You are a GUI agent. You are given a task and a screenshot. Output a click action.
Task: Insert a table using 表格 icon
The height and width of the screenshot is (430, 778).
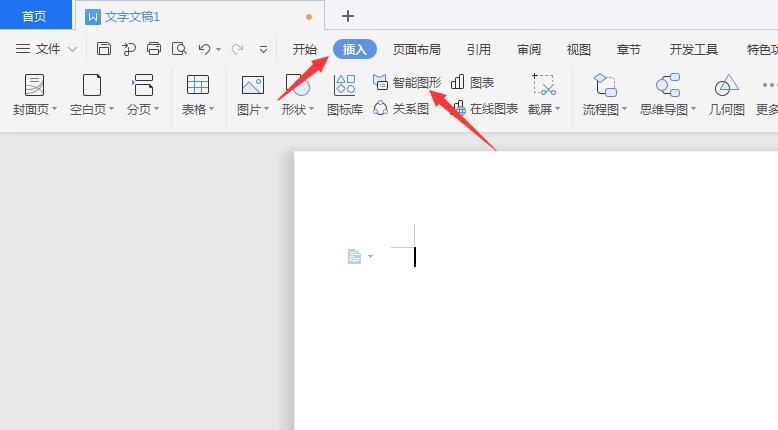198,86
